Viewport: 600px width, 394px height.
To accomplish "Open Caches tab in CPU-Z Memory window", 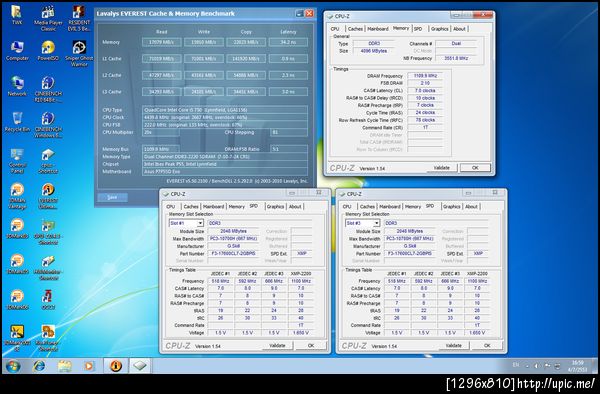I will [x=355, y=29].
